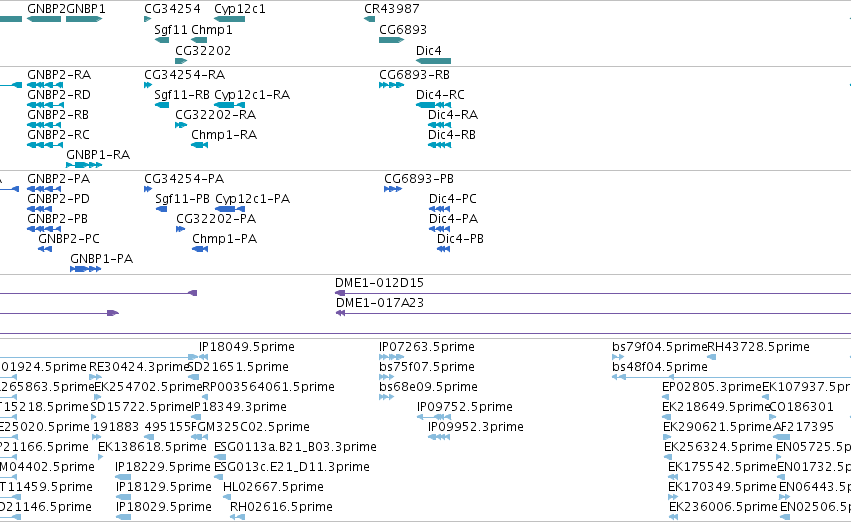The image size is (851, 522).
Task: Select the Sgf11 gene label
Action: [x=170, y=29]
